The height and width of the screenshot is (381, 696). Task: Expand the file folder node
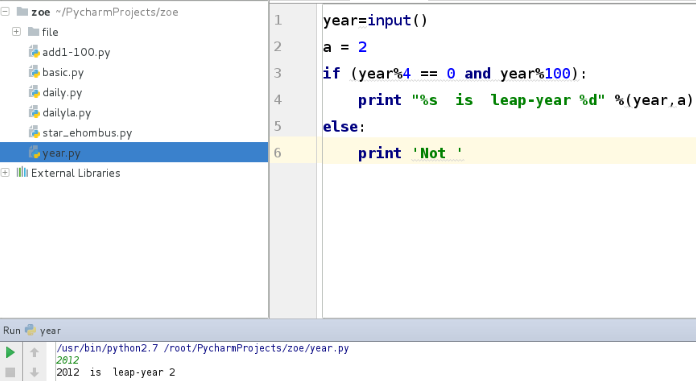[x=16, y=32]
